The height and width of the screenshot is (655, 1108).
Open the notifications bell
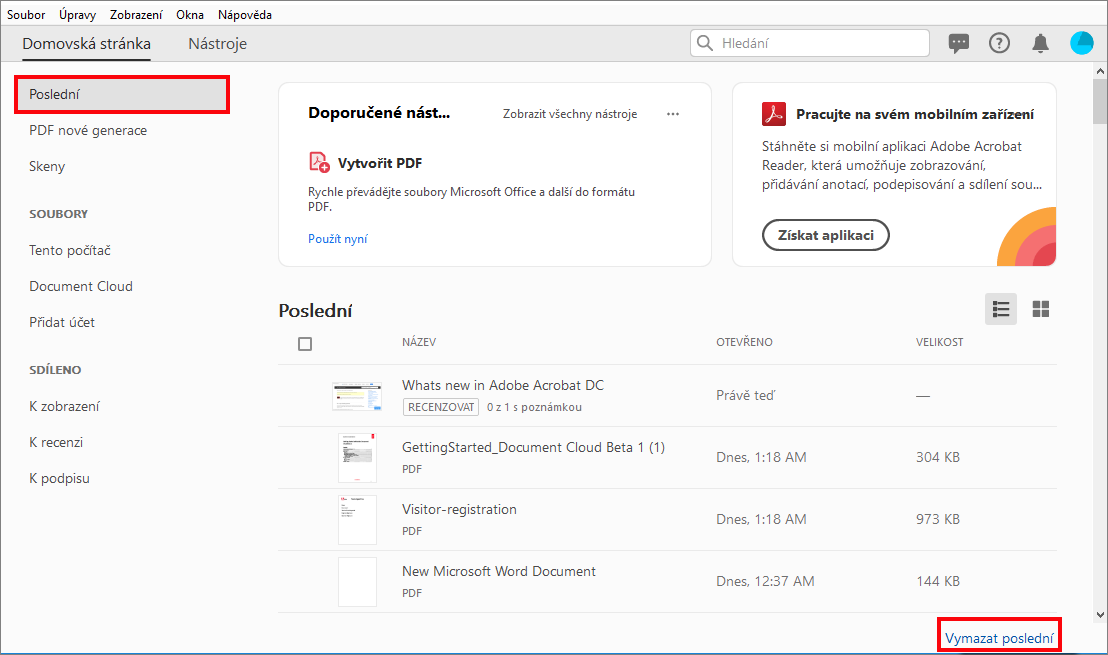1041,43
